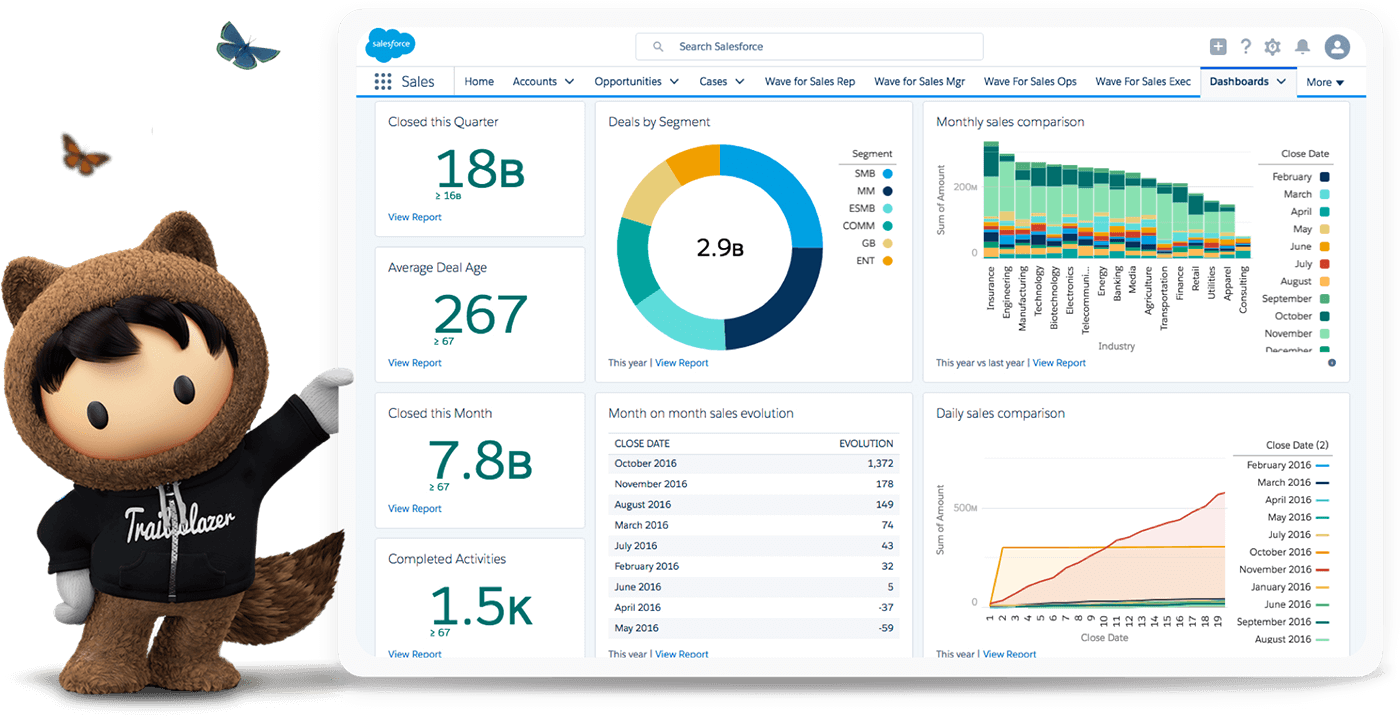This screenshot has width=1400, height=718.
Task: Open the Cases tab
Action: pyautogui.click(x=713, y=82)
